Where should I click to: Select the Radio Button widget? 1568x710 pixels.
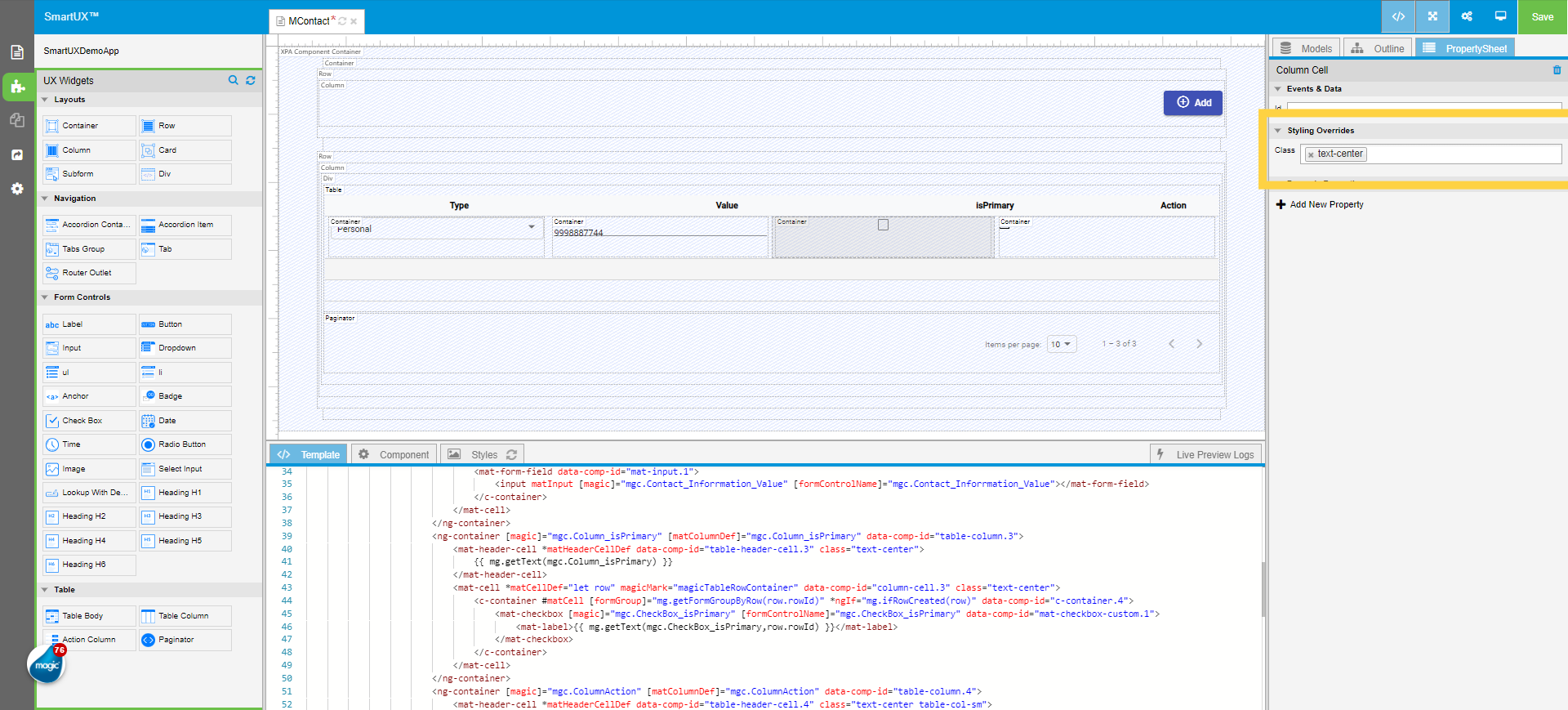(185, 444)
